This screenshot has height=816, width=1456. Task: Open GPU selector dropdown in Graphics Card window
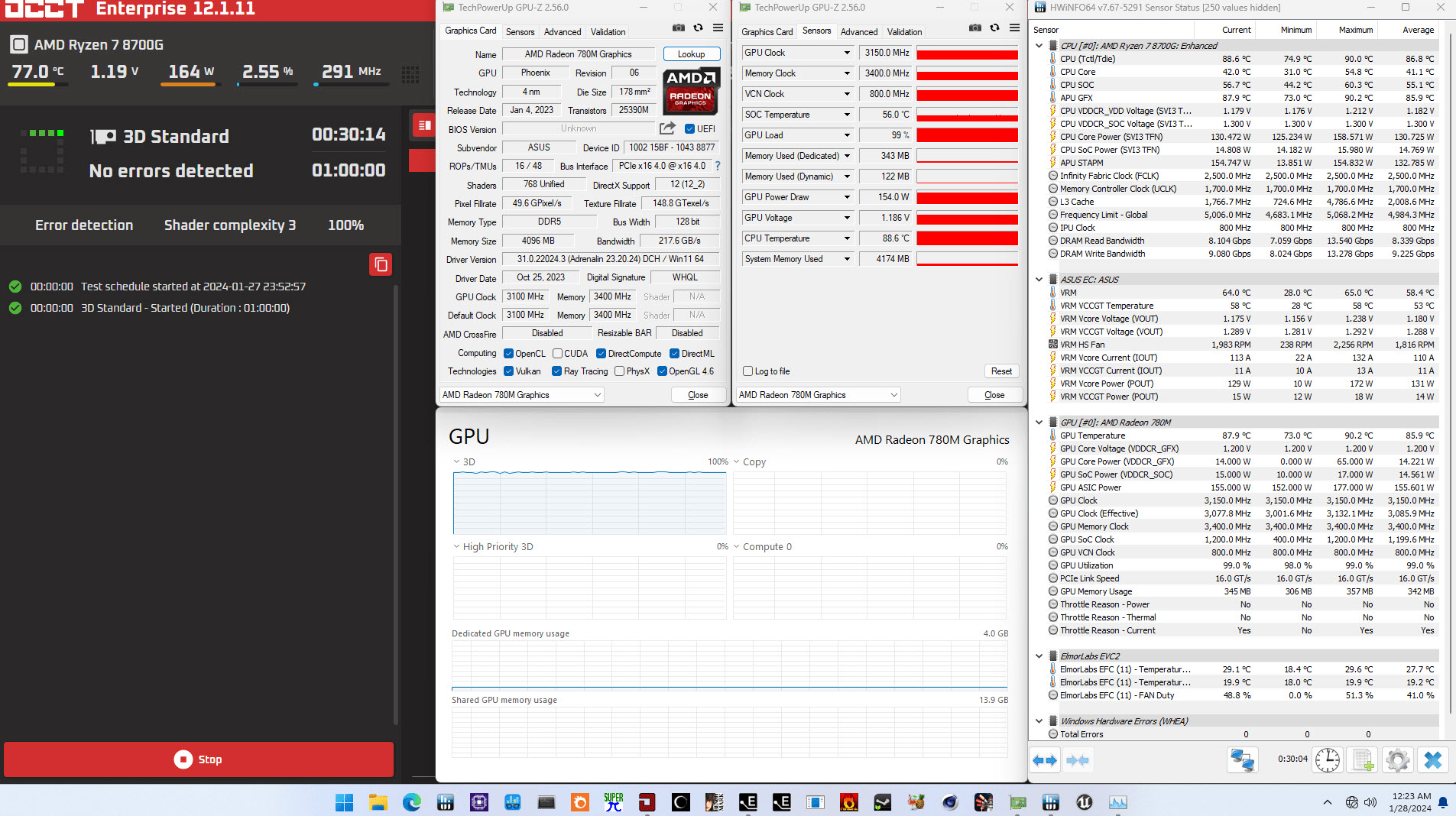522,395
